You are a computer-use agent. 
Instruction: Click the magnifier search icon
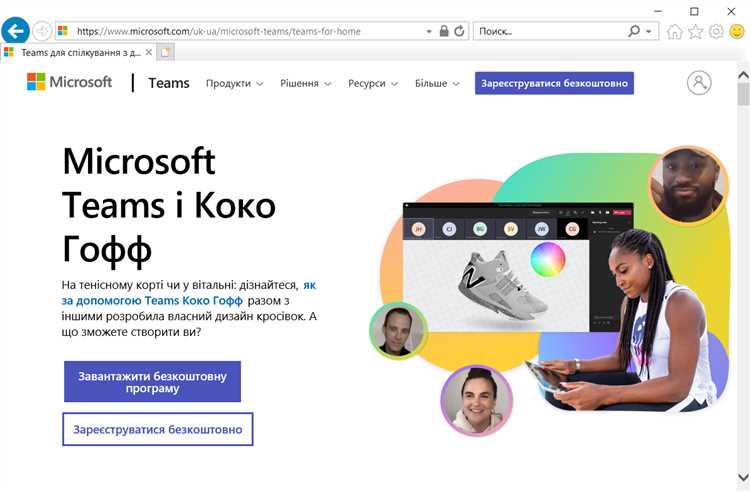[x=634, y=31]
